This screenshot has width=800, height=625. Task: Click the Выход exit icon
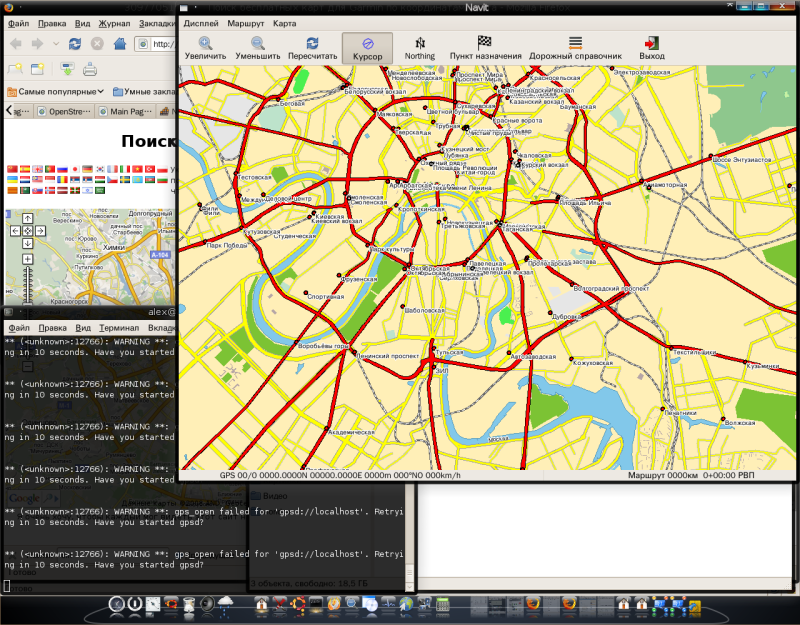pos(652,43)
